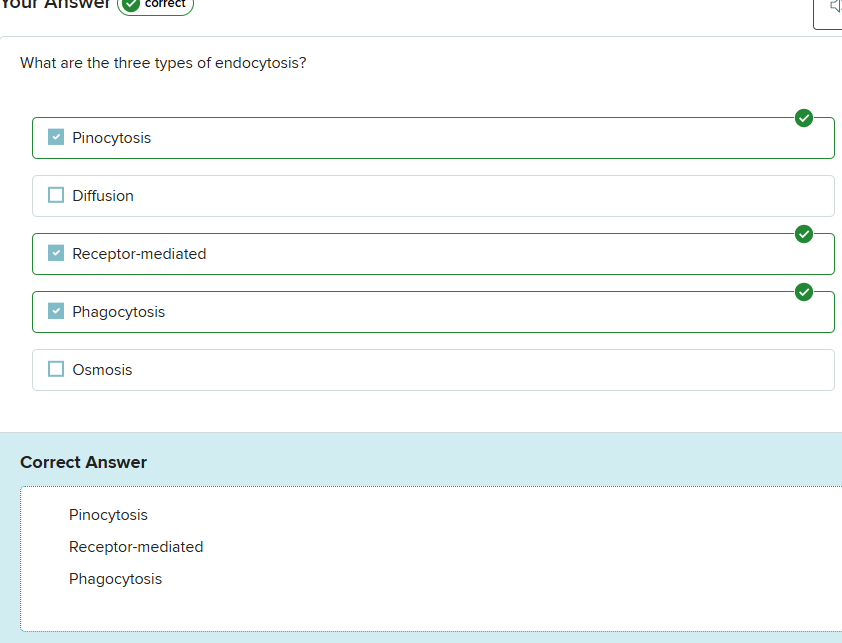Image resolution: width=842 pixels, height=643 pixels.
Task: Click the speaker audio icon at top right
Action: [x=832, y=8]
